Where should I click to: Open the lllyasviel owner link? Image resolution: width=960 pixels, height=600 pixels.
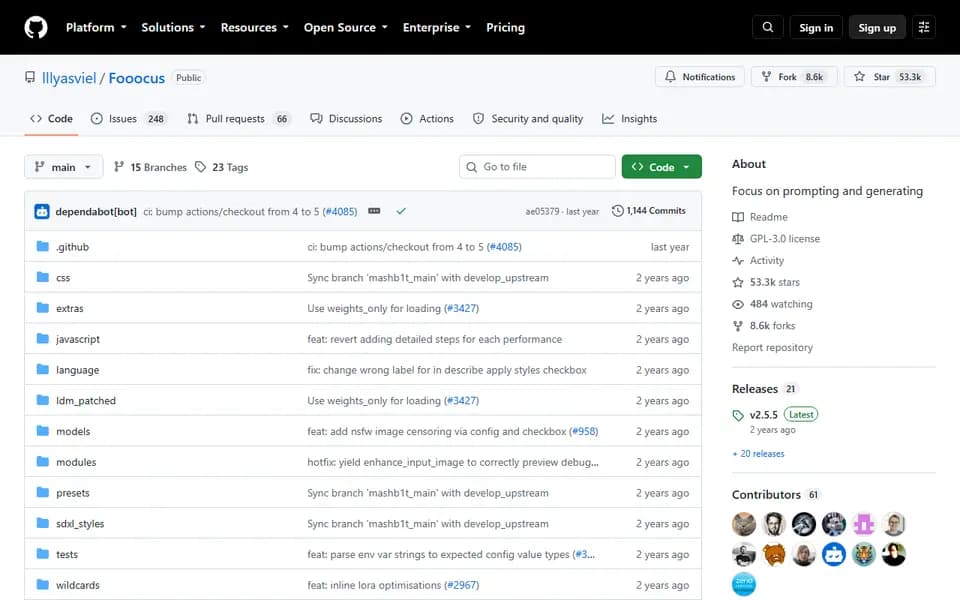pos(69,78)
